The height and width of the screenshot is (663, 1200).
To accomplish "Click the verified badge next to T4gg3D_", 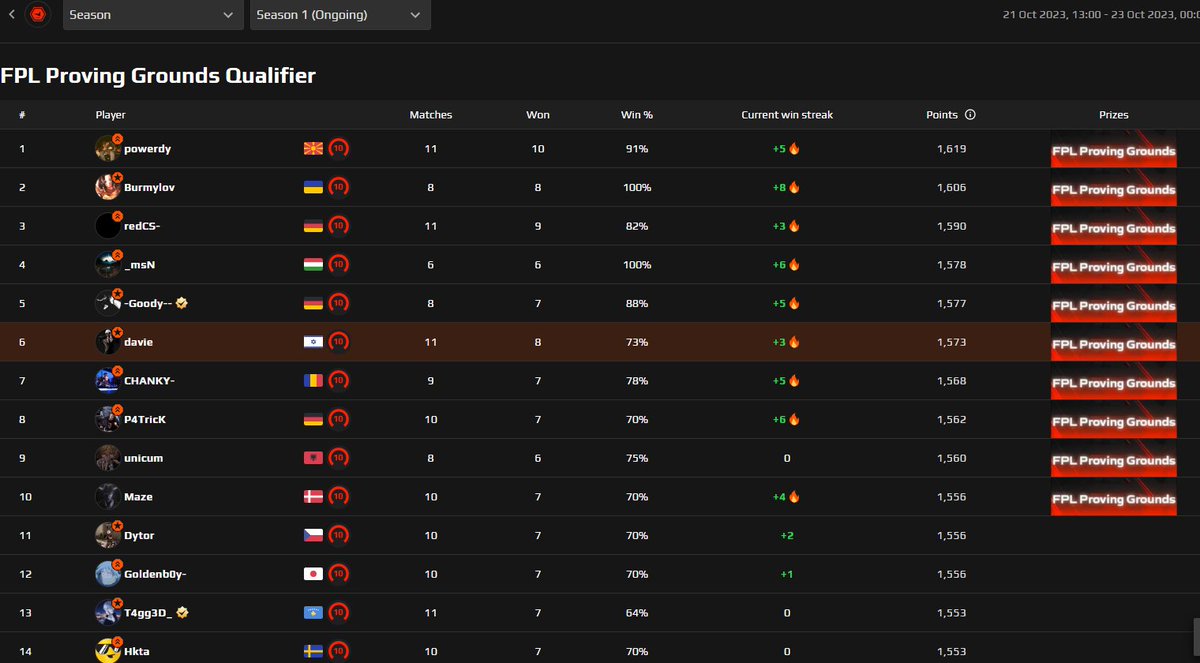I will (182, 613).
